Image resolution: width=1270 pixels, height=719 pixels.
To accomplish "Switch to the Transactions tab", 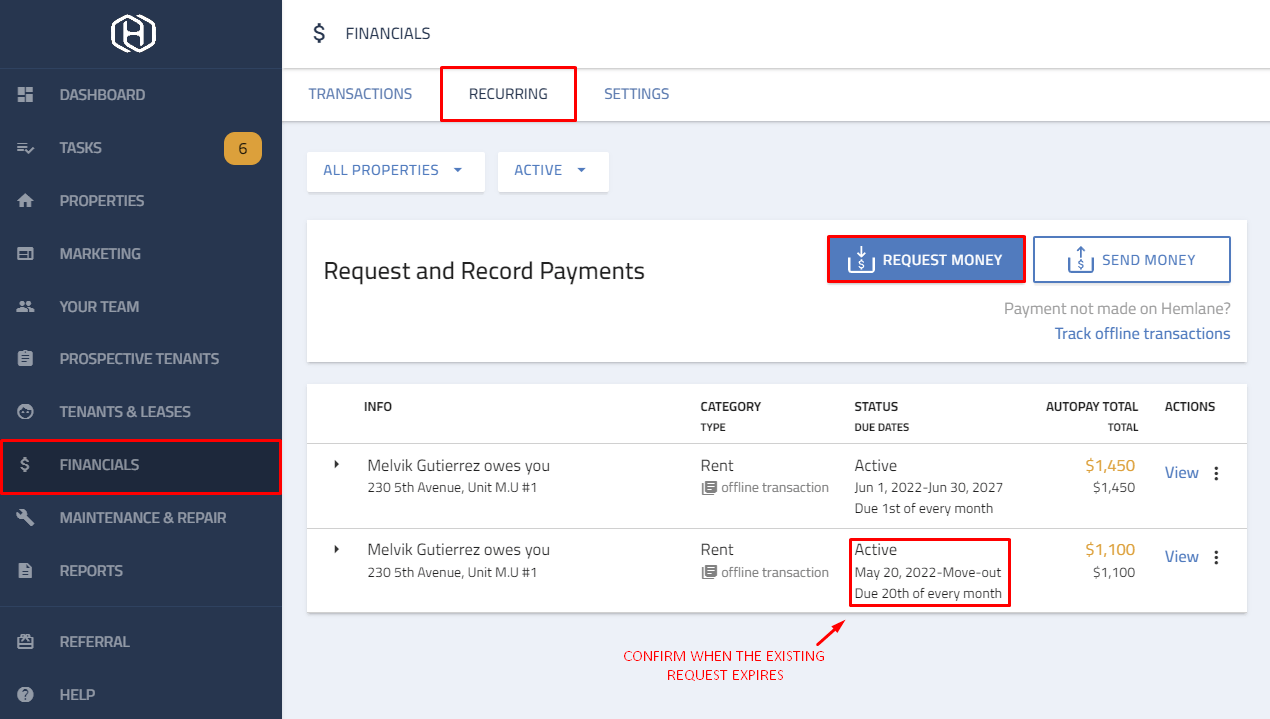I will 360,93.
